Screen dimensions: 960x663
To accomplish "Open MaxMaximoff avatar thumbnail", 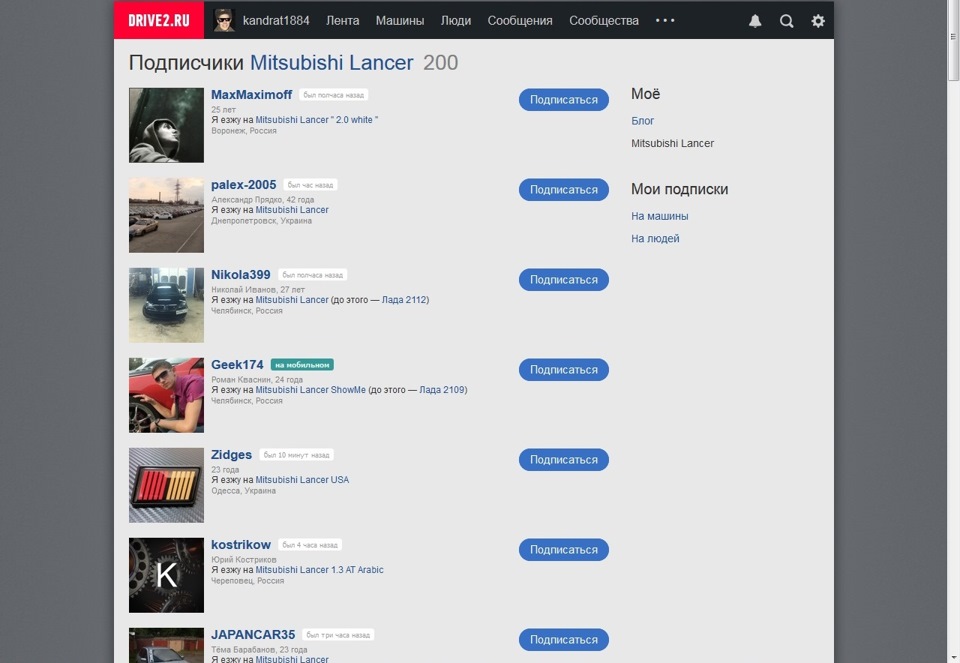I will point(166,125).
